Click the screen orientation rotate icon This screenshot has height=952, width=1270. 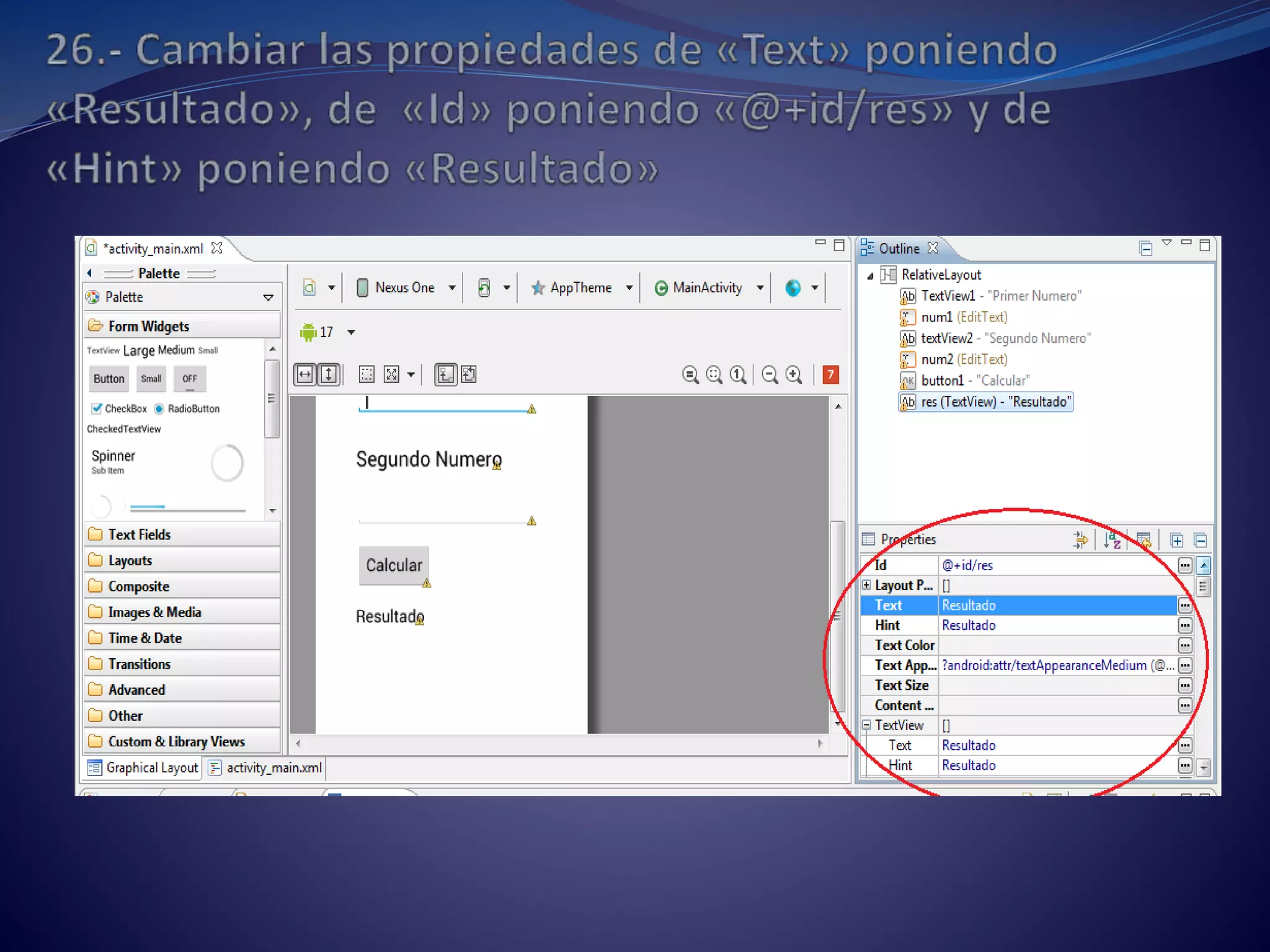coord(484,288)
